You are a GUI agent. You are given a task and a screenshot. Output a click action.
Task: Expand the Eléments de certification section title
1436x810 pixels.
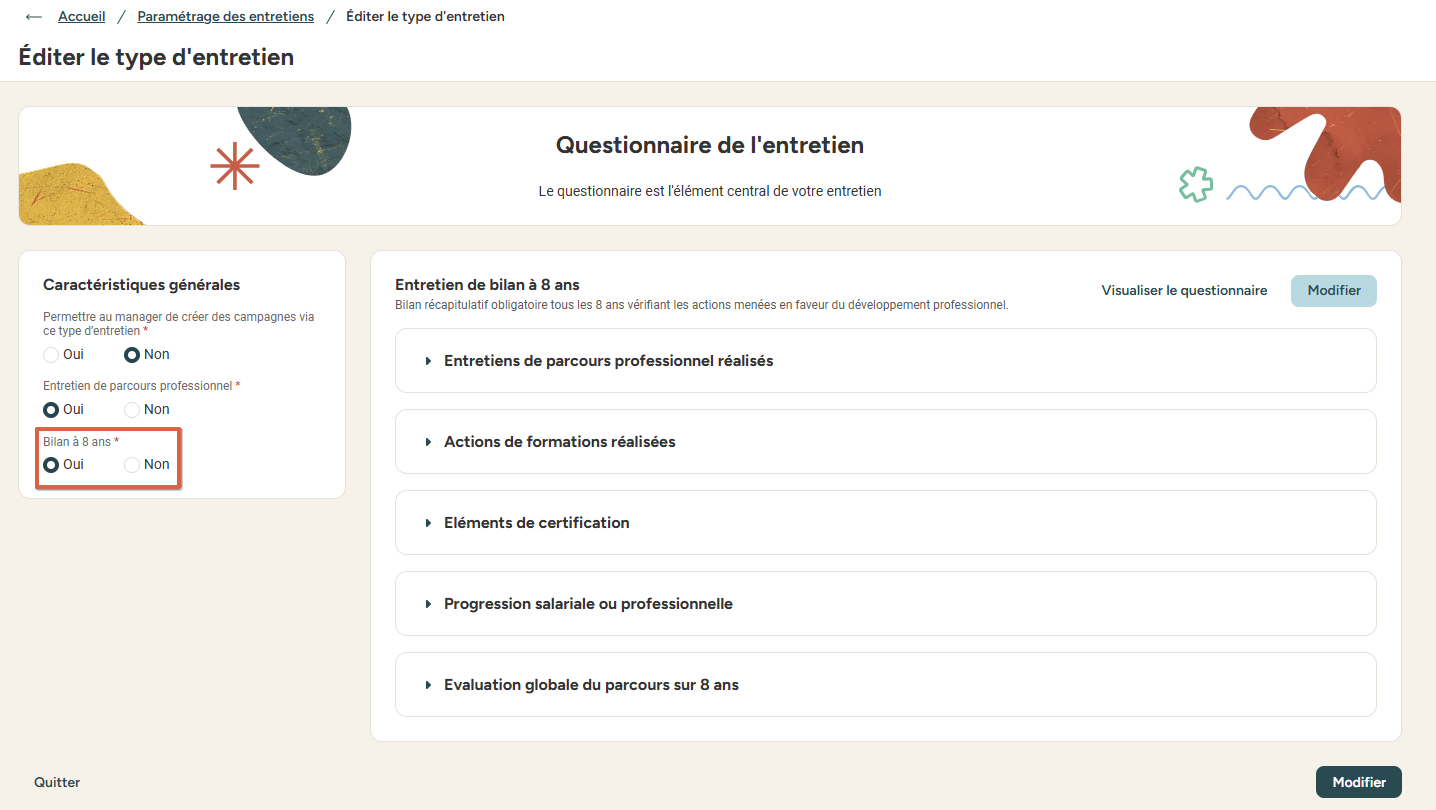[x=536, y=523]
